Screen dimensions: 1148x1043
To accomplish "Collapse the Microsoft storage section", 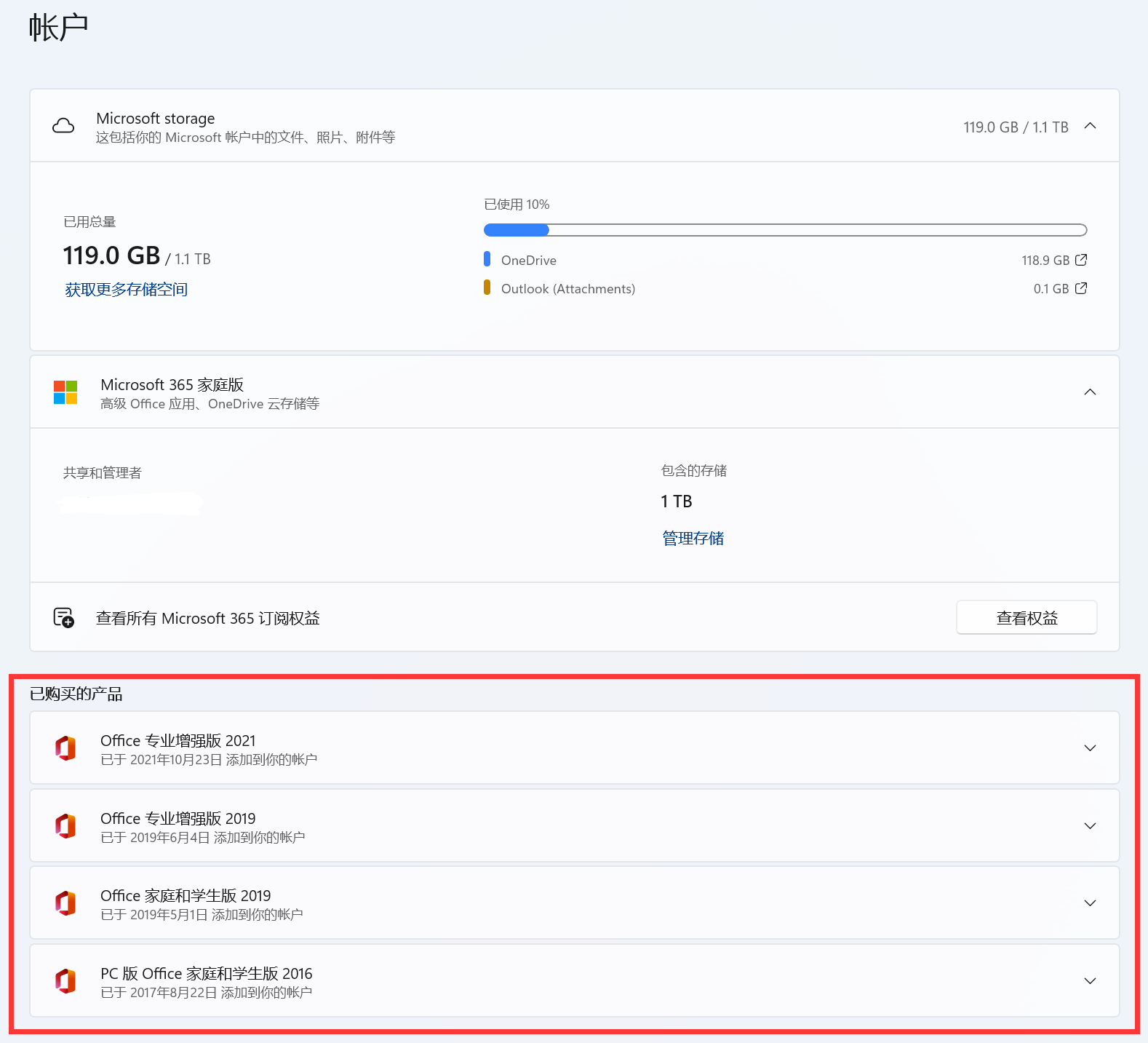I will 1090,126.
